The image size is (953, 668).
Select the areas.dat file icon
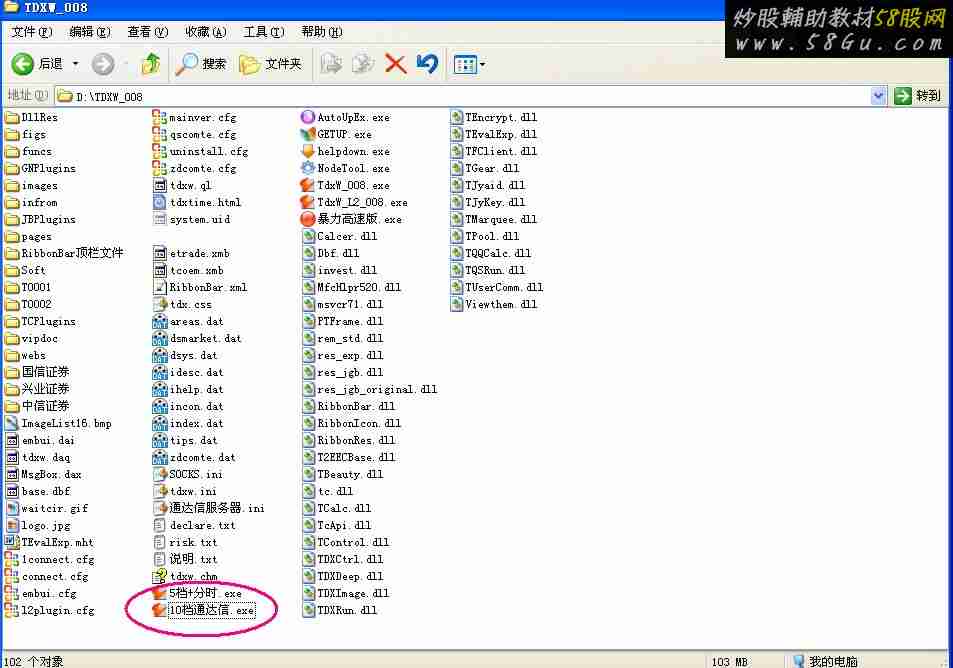(159, 321)
